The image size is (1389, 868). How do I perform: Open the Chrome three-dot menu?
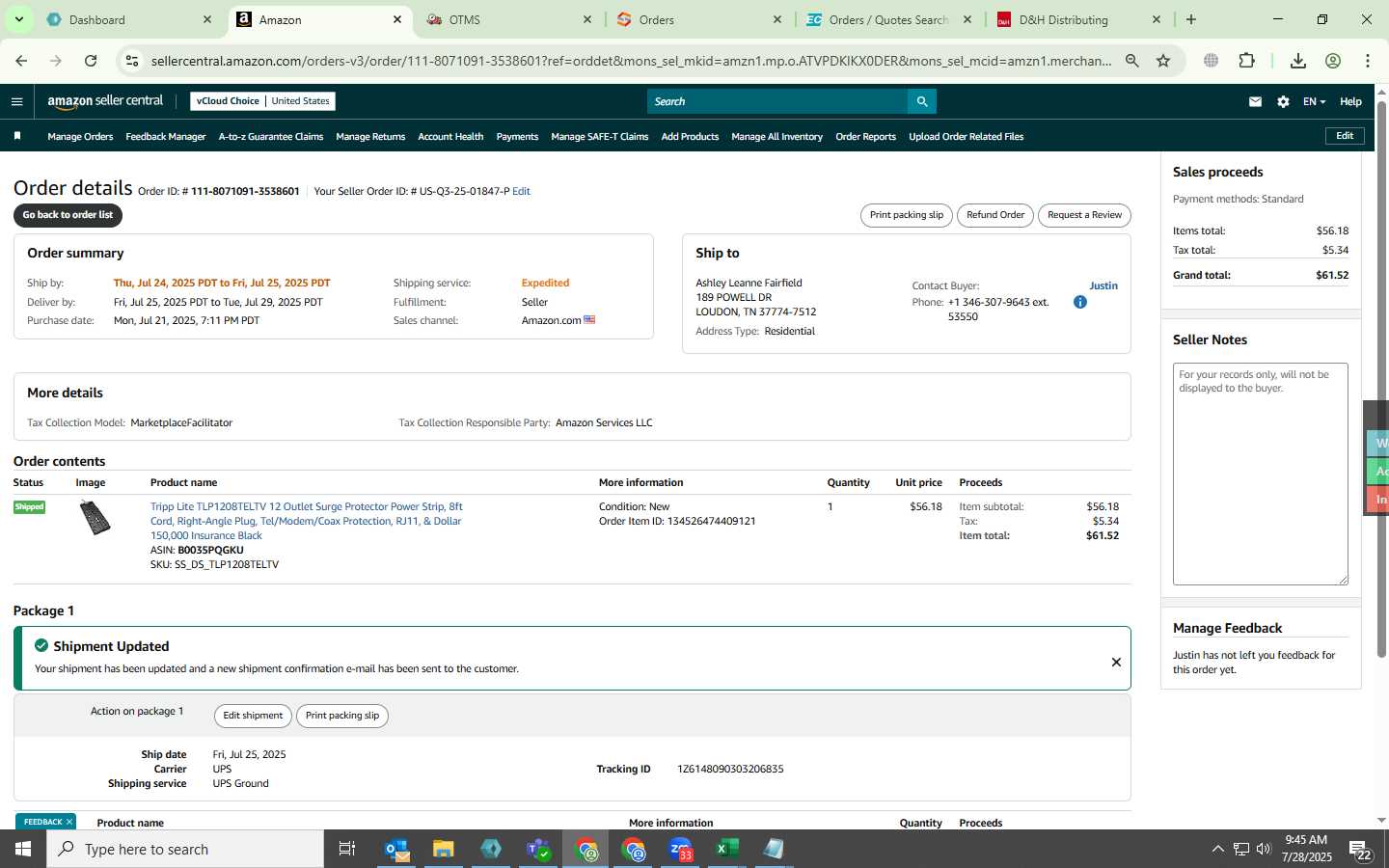[x=1368, y=61]
